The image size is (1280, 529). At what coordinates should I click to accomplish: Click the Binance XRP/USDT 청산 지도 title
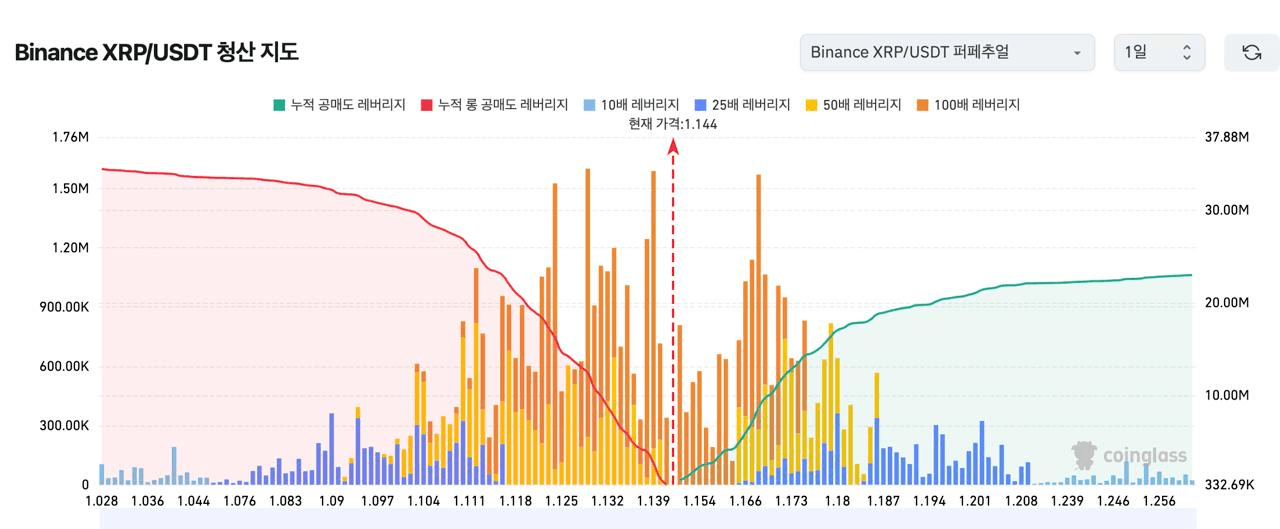click(x=156, y=52)
